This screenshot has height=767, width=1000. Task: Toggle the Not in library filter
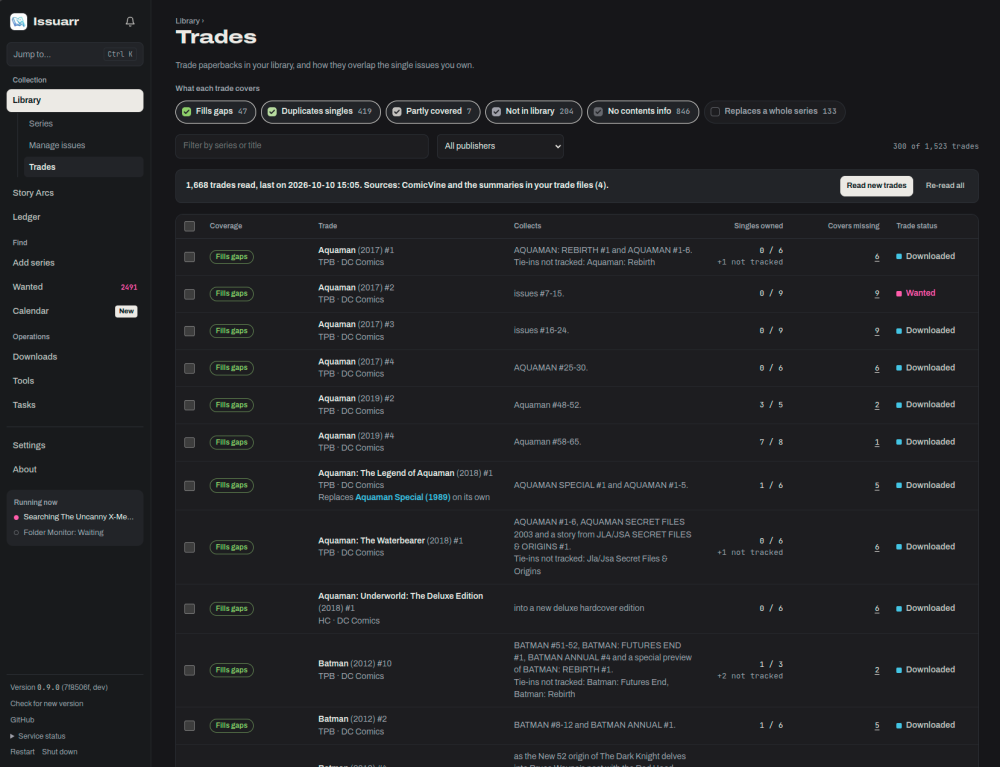pos(533,112)
